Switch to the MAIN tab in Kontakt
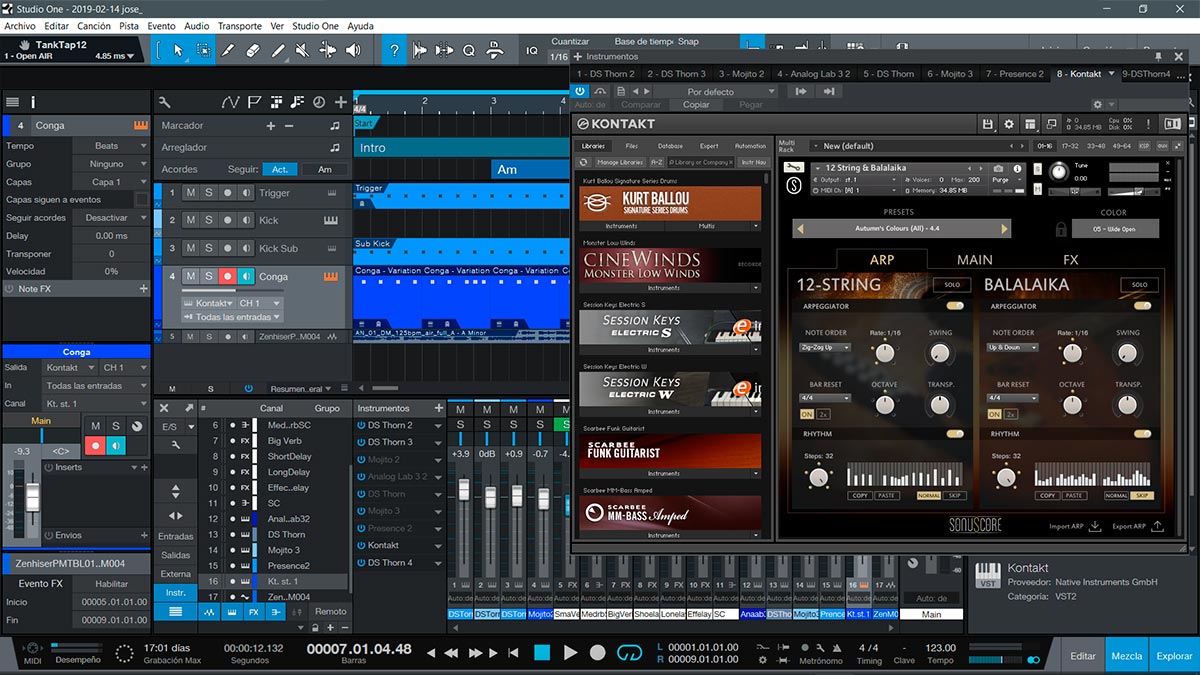The width and height of the screenshot is (1200, 675). 975,260
